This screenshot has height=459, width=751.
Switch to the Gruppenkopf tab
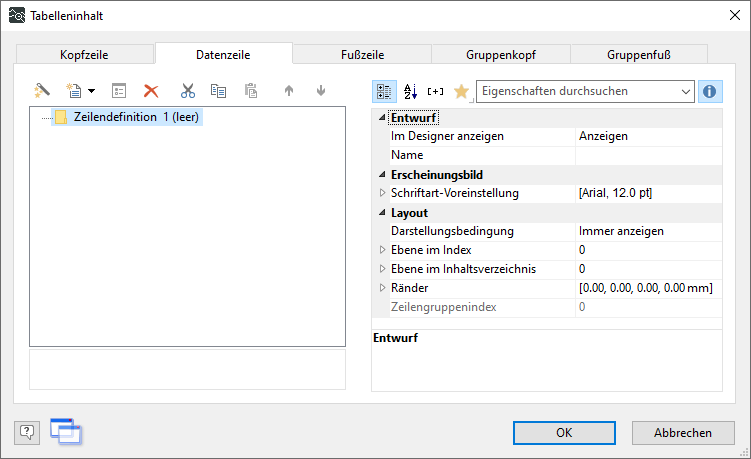tap(501, 55)
